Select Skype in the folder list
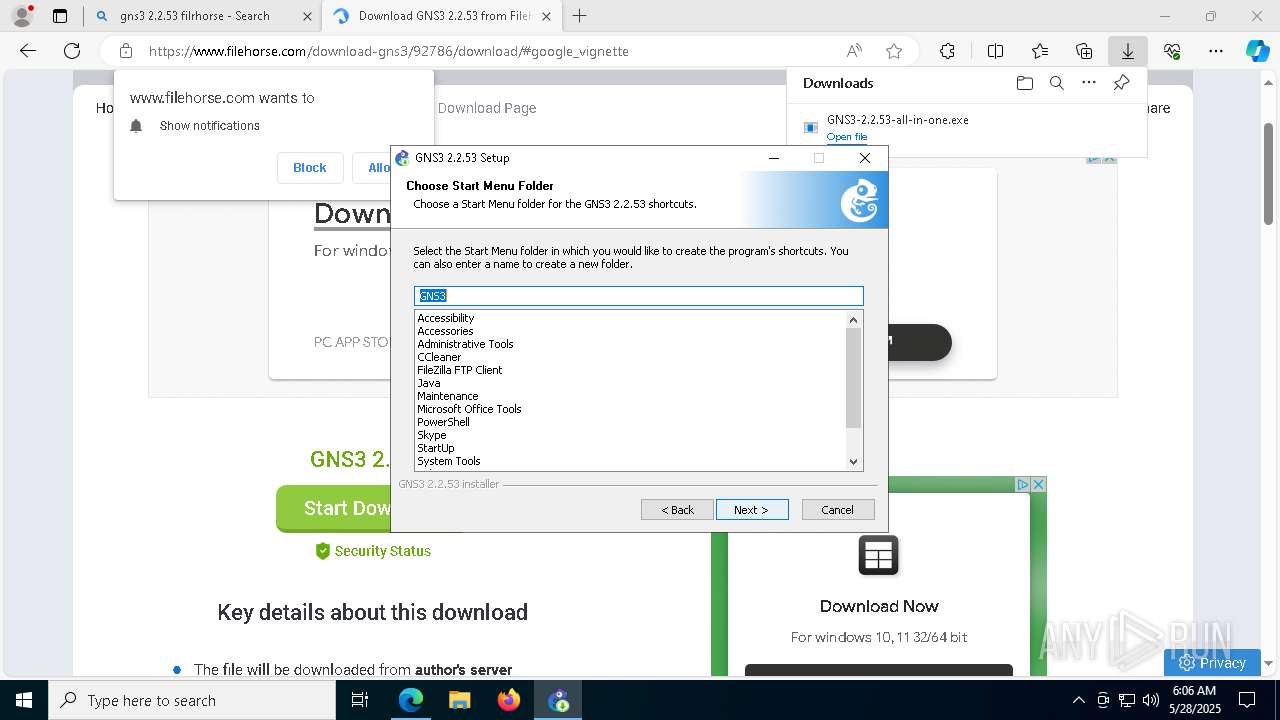Screen dimensions: 1280x720 432,435
